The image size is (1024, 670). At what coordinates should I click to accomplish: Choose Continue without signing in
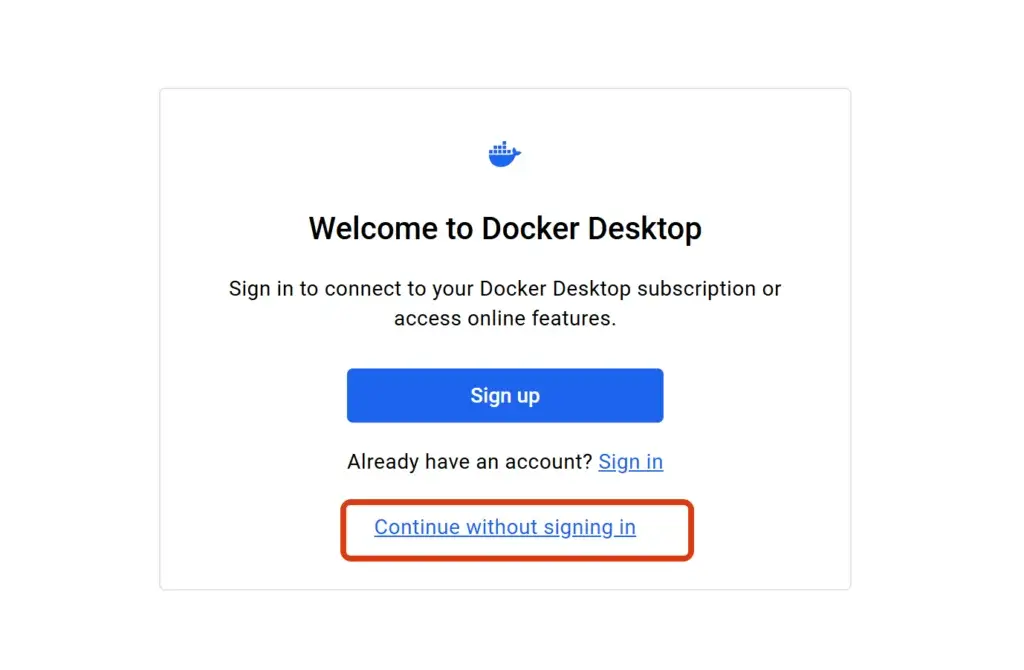click(505, 528)
